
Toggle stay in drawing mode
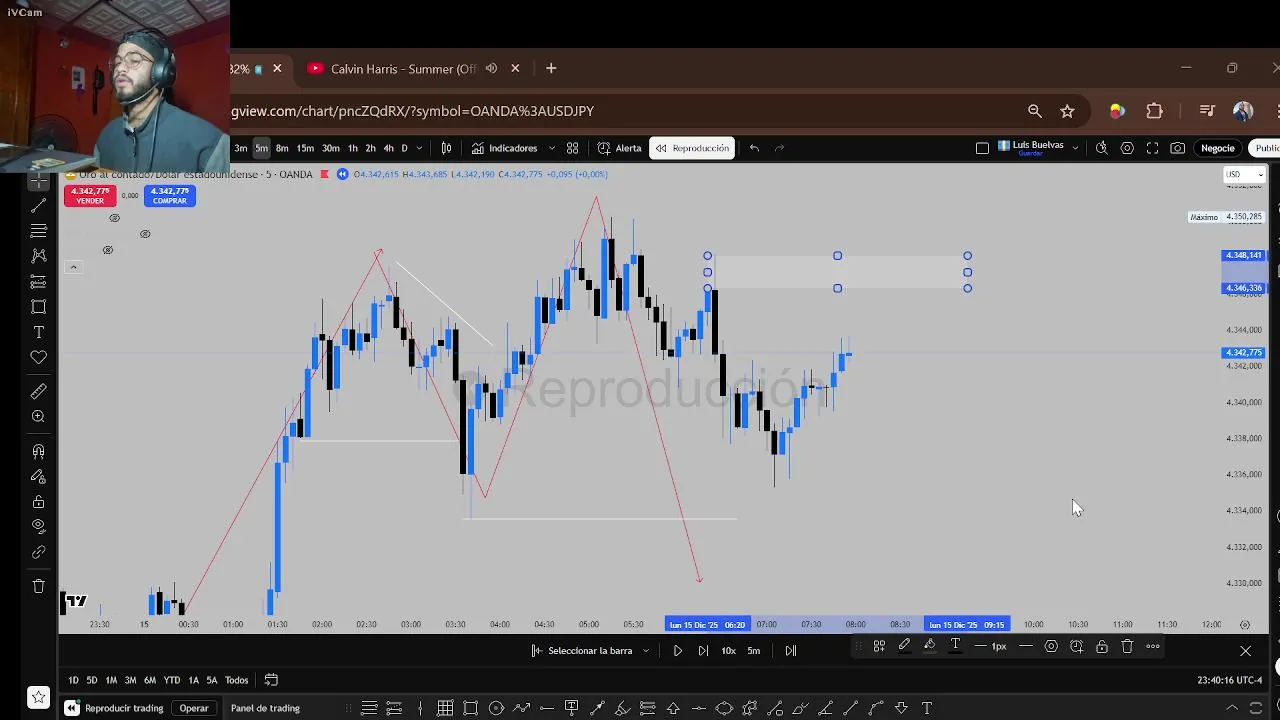click(38, 477)
